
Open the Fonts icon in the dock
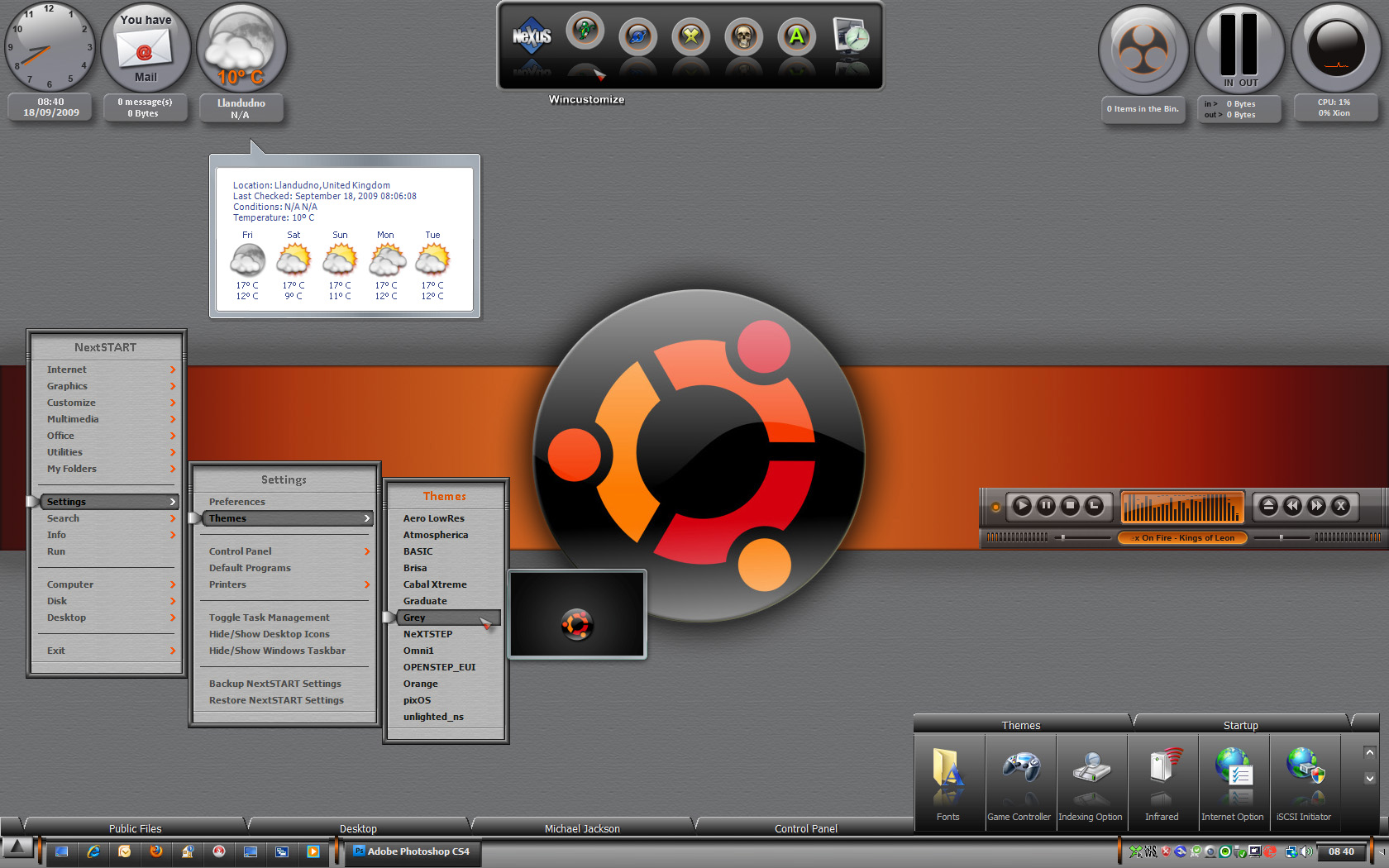tap(947, 780)
